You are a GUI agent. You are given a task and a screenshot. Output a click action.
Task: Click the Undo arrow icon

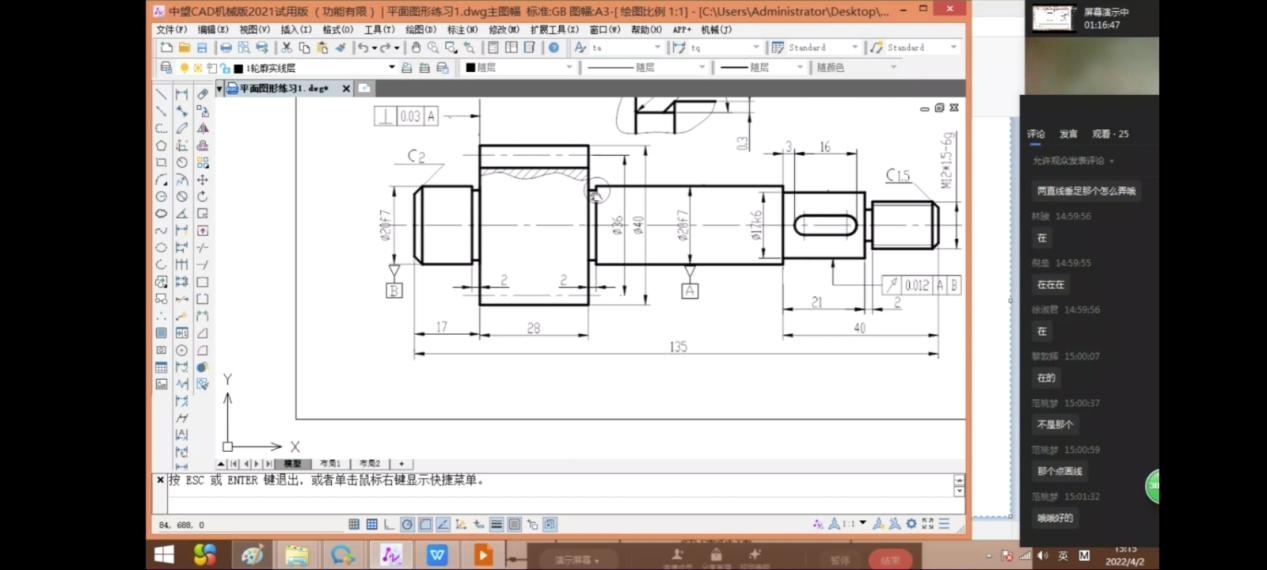pyautogui.click(x=362, y=47)
